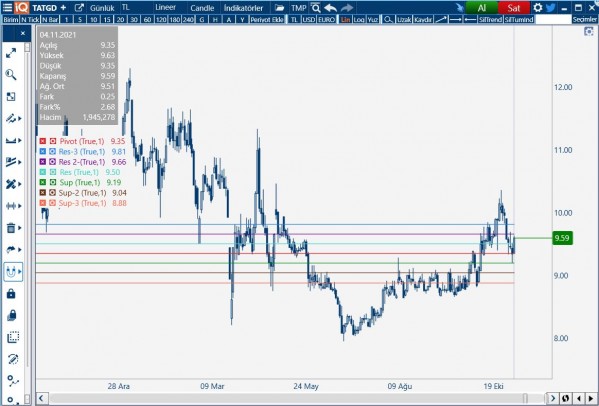Select the magnifier zoom tool in sidebar
Image resolution: width=599 pixels, height=406 pixels.
click(x=11, y=74)
